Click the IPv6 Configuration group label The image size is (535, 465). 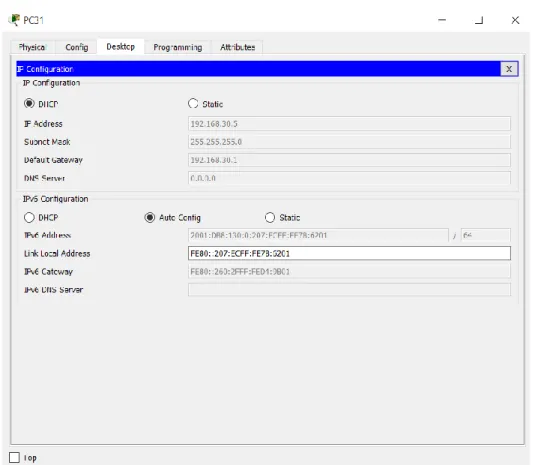point(56,199)
